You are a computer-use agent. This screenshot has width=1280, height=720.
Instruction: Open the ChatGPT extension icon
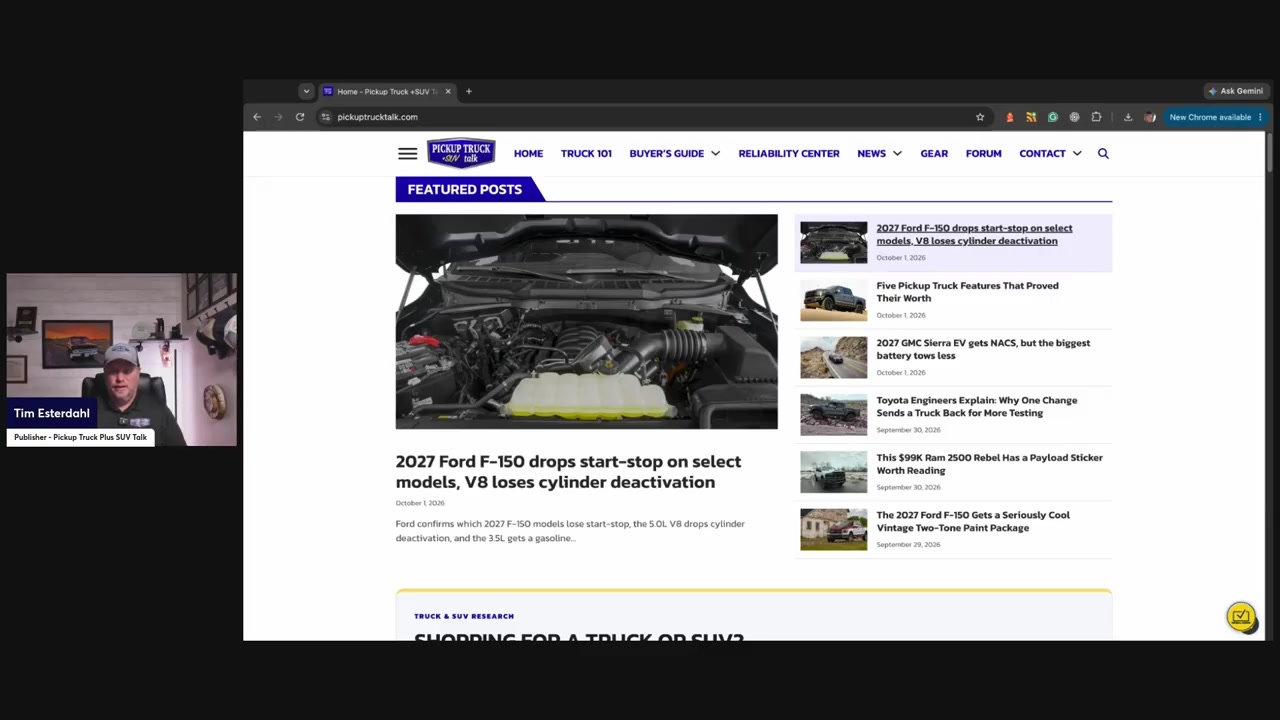(1075, 117)
